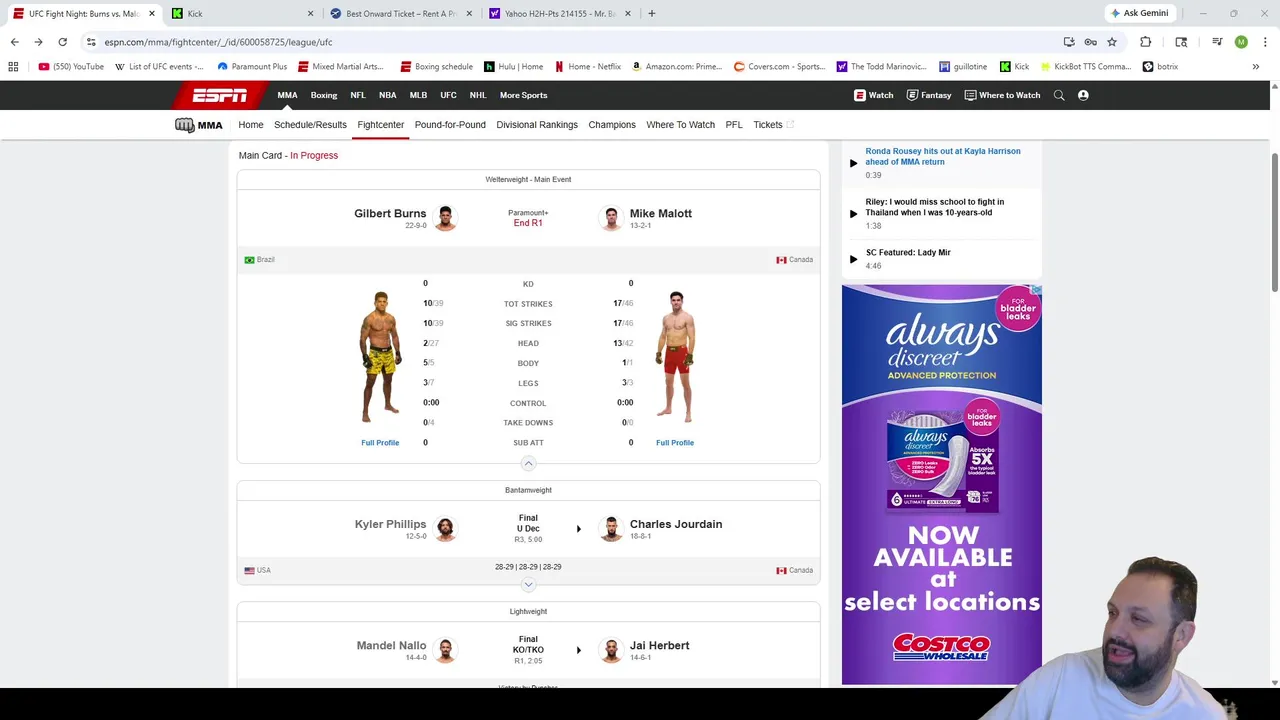Click the ESPN logo
The width and height of the screenshot is (1280, 720).
pos(219,95)
